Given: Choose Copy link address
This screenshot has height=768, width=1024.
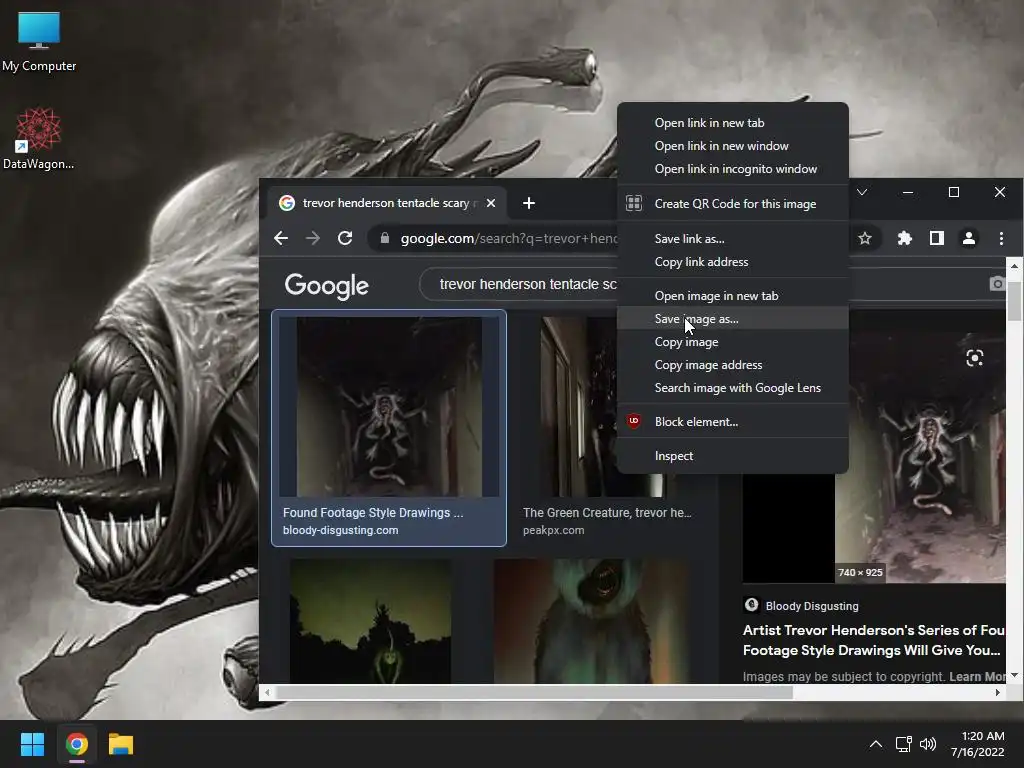Looking at the screenshot, I should click(x=733, y=262).
